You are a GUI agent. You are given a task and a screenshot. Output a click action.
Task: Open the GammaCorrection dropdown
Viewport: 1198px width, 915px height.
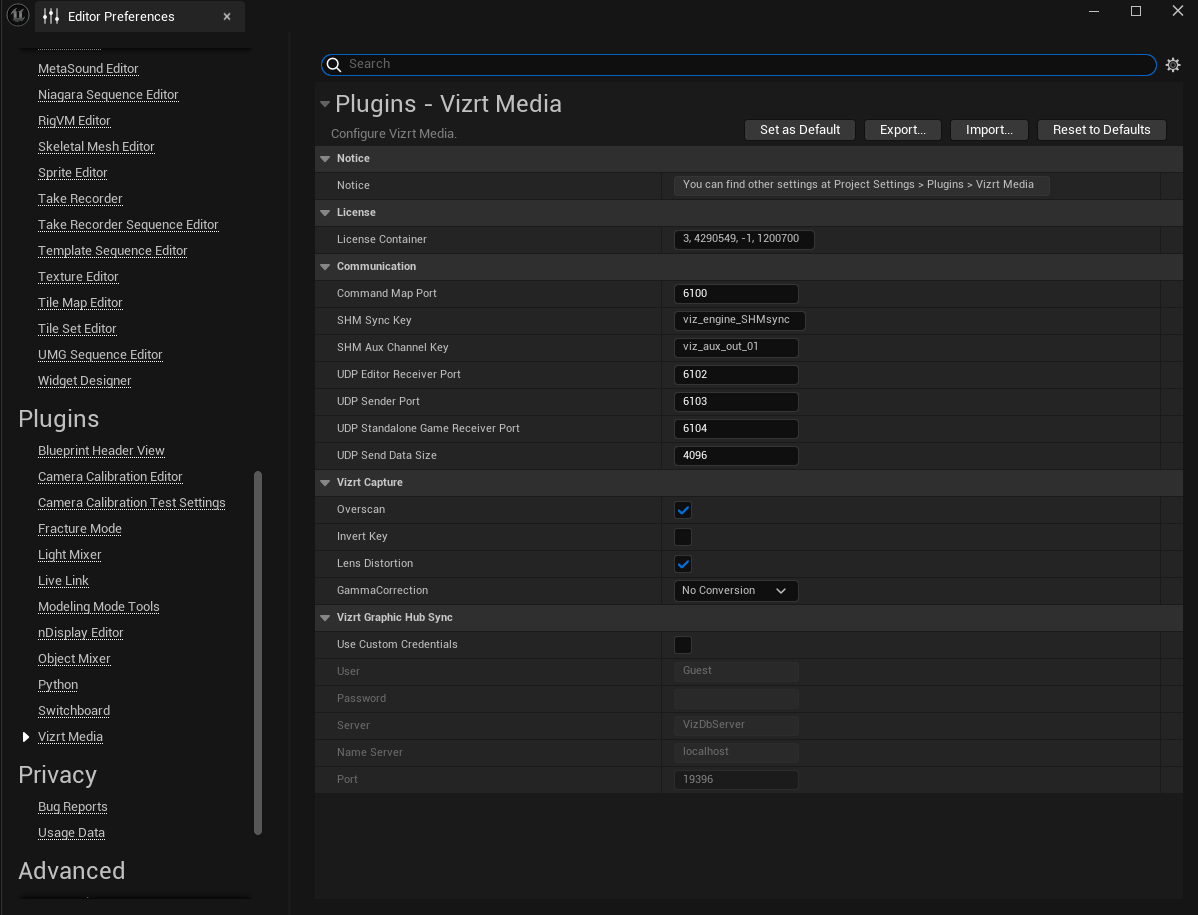pyautogui.click(x=736, y=591)
